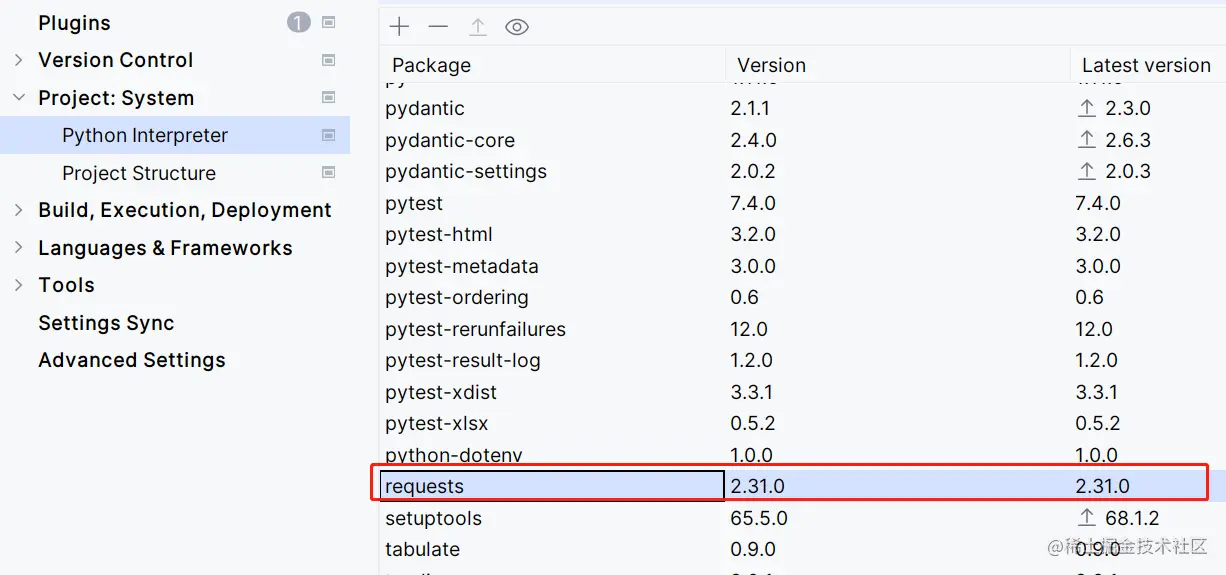Expand the Version Control section
1226x575 pixels.
click(18, 60)
